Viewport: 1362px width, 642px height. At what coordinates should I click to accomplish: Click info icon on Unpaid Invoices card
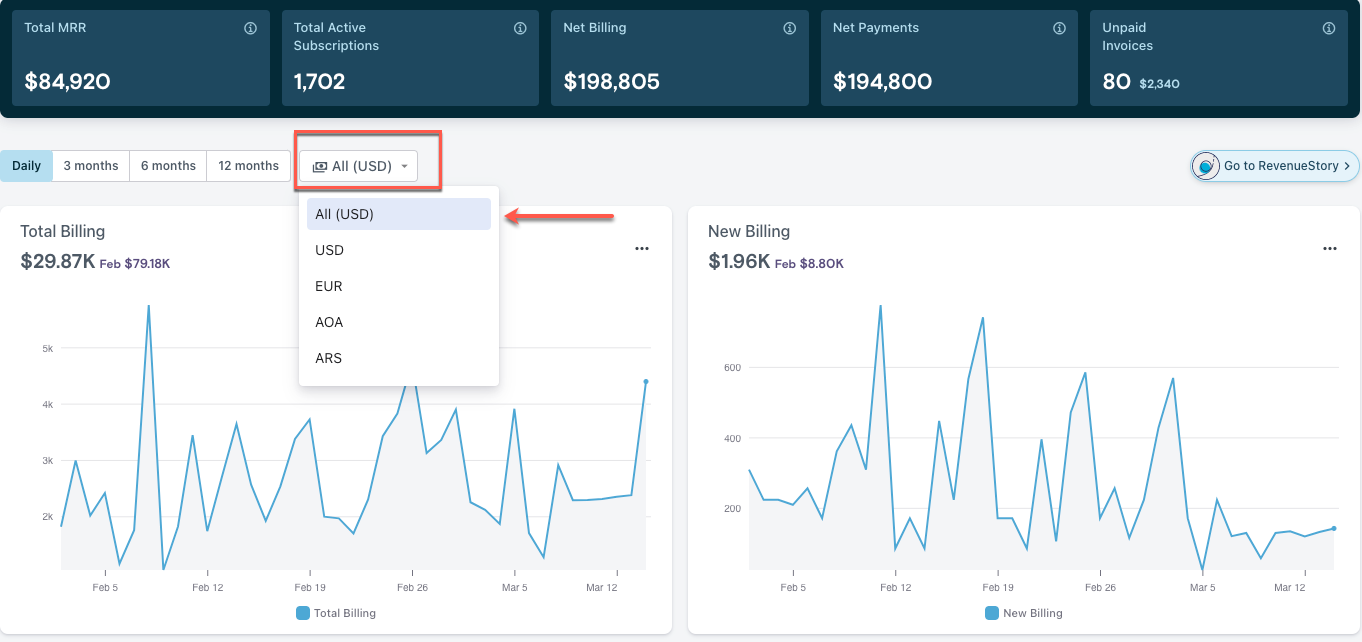point(1329,29)
